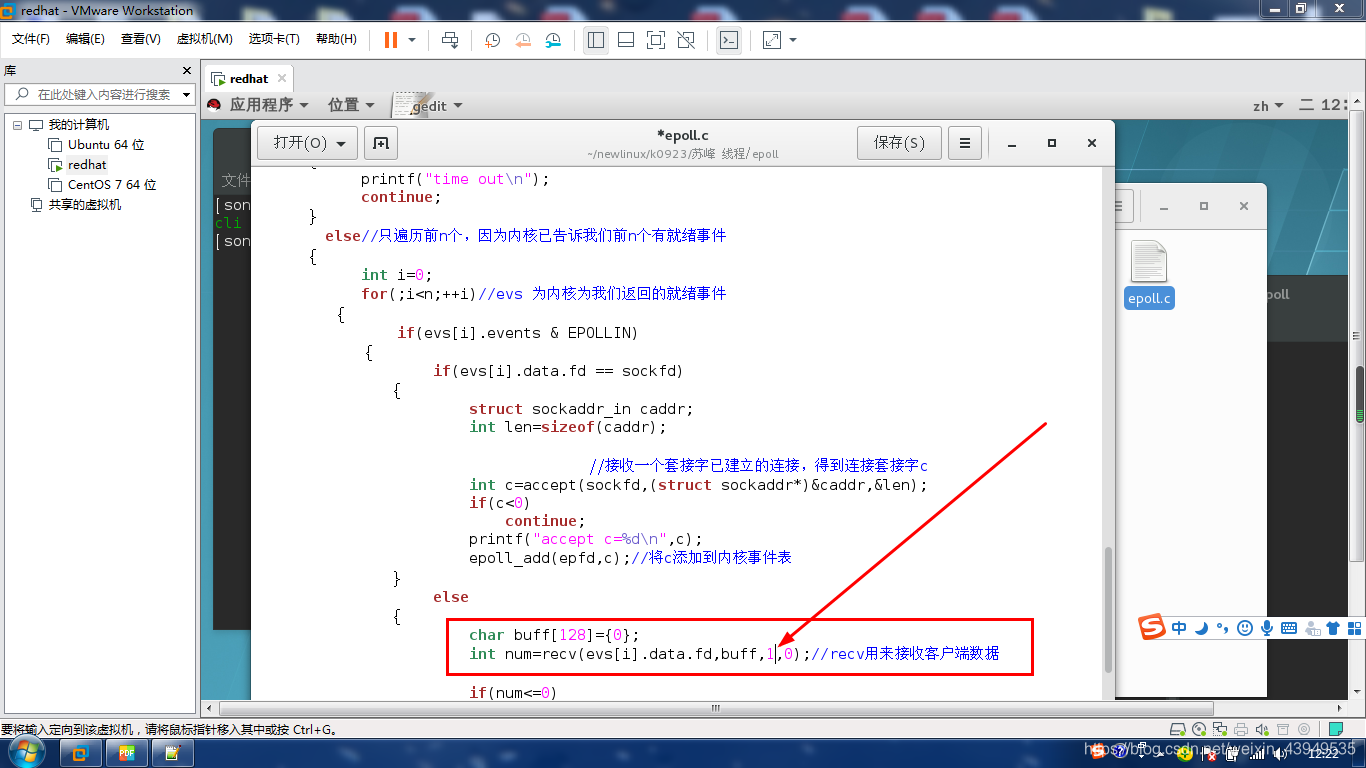This screenshot has width=1366, height=768.
Task: Open the power options dropdown arrow
Action: pos(412,40)
